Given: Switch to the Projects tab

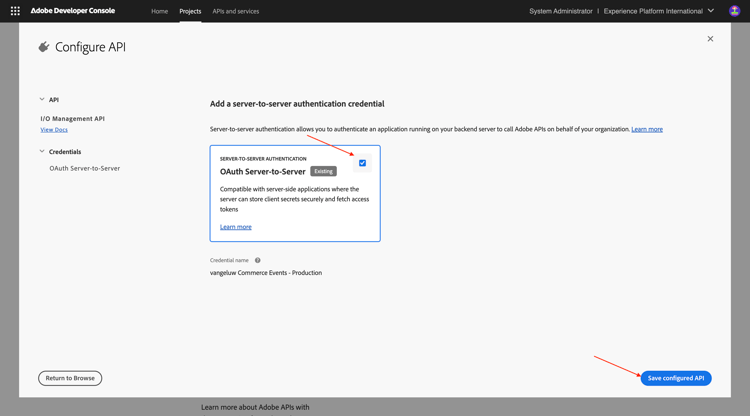Looking at the screenshot, I should [x=190, y=11].
